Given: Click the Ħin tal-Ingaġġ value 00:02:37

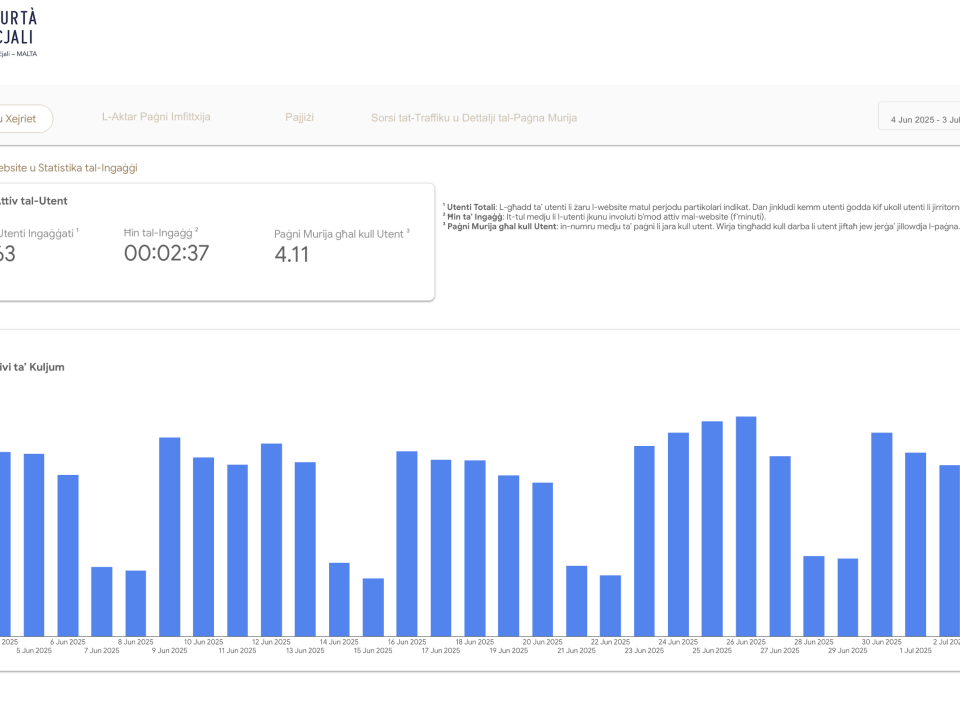Looking at the screenshot, I should (x=167, y=253).
